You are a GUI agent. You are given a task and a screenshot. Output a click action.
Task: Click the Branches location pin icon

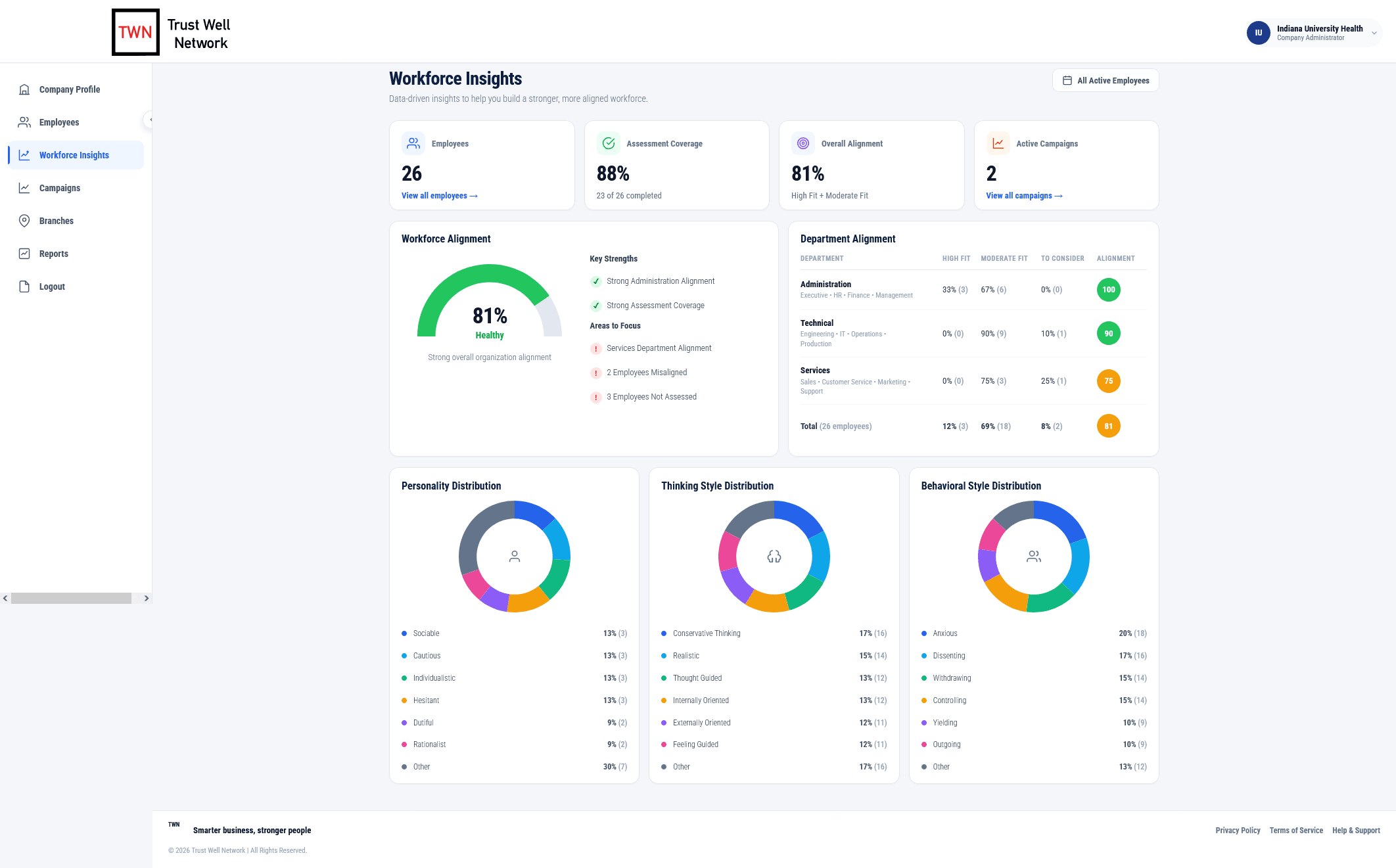[x=24, y=221]
